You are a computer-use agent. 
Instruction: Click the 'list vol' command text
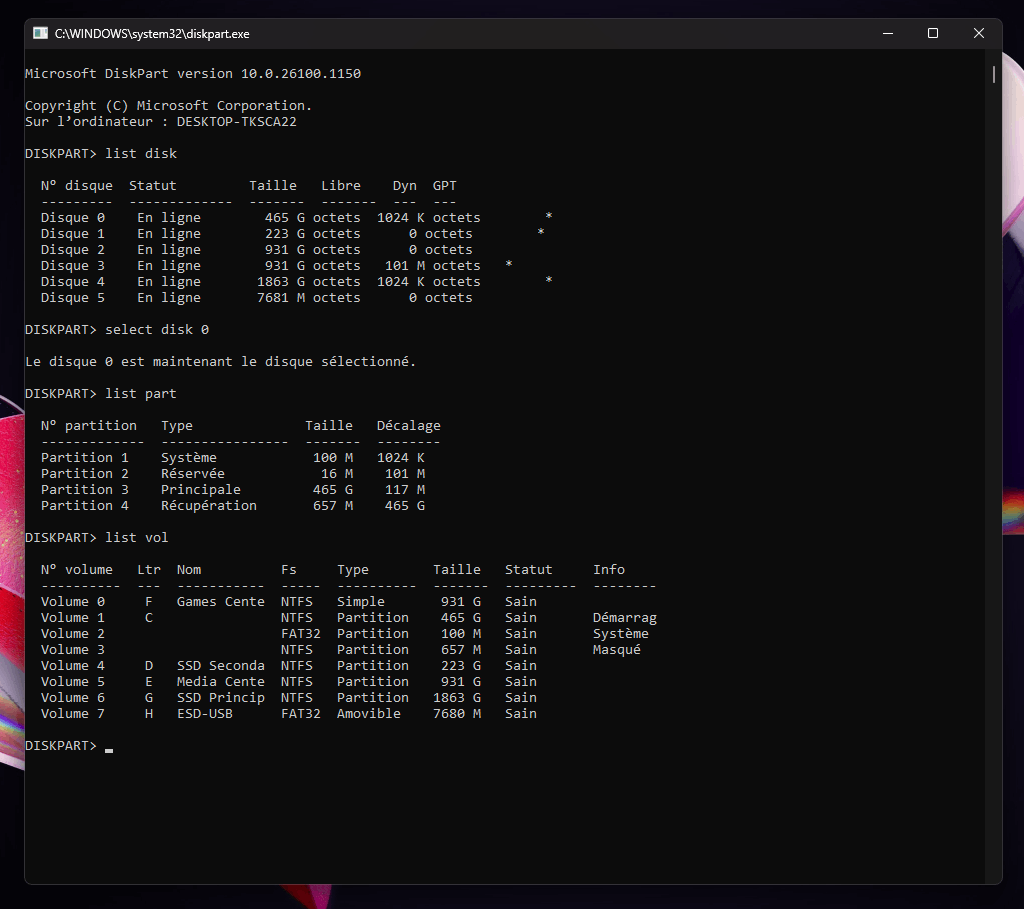coord(136,537)
